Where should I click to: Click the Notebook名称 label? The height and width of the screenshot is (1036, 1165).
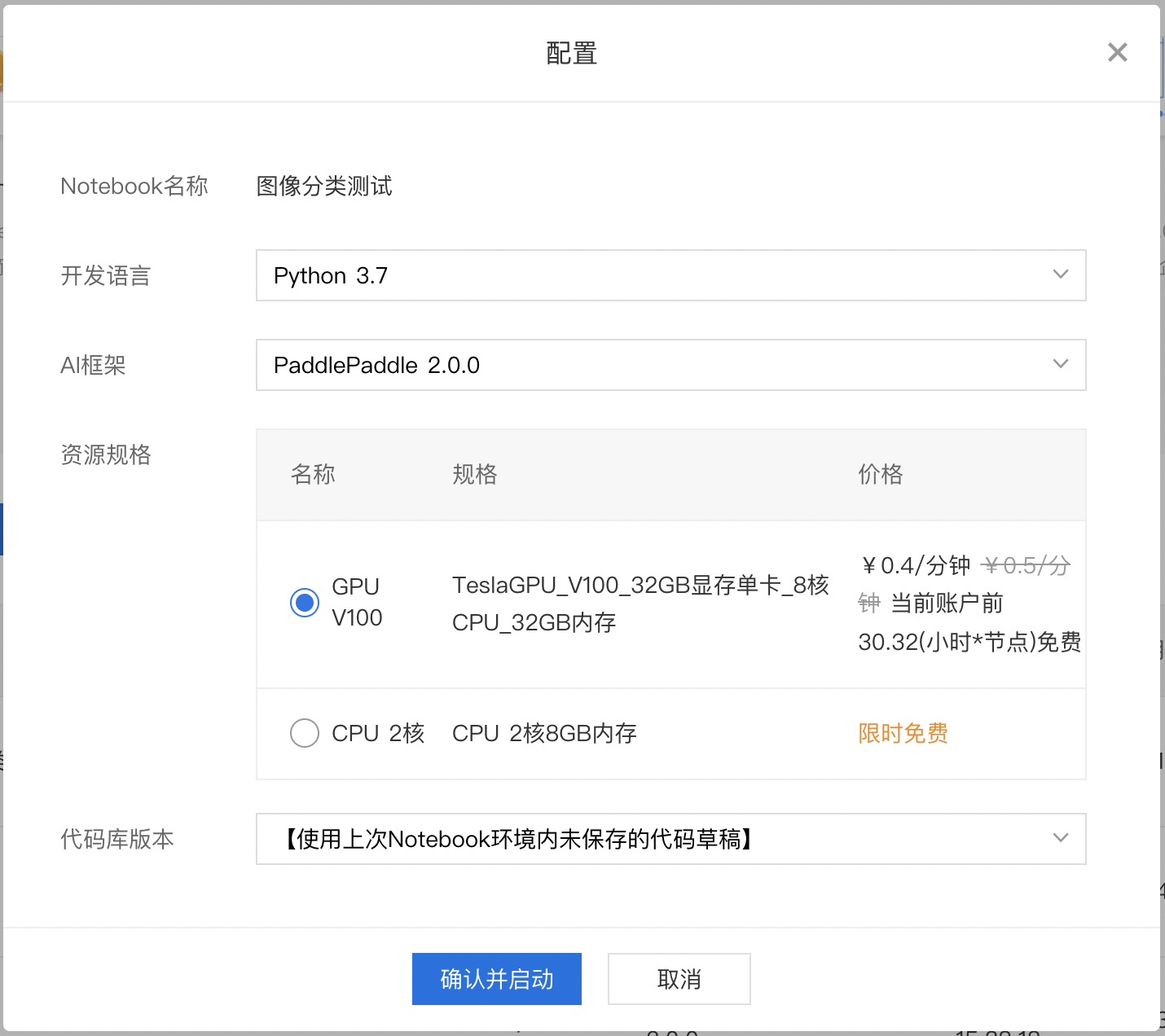pyautogui.click(x=134, y=186)
